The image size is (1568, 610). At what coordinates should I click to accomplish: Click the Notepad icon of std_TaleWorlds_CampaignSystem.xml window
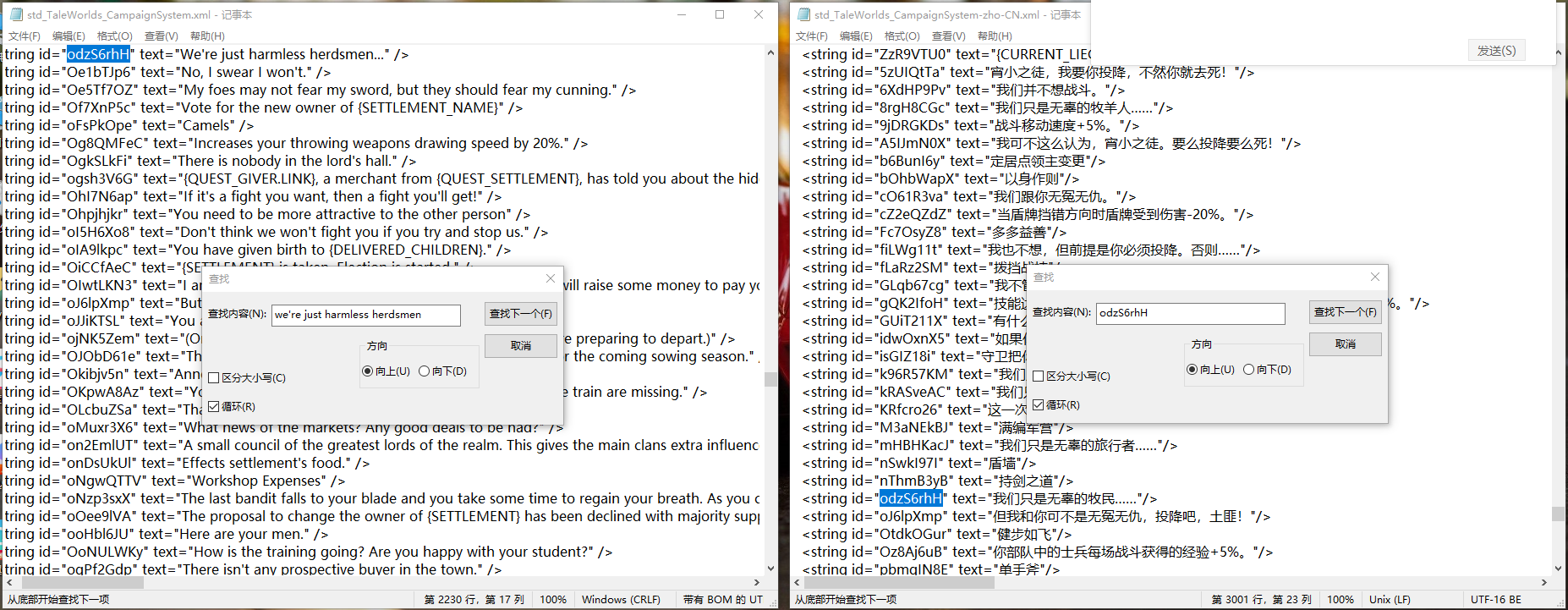tap(16, 14)
